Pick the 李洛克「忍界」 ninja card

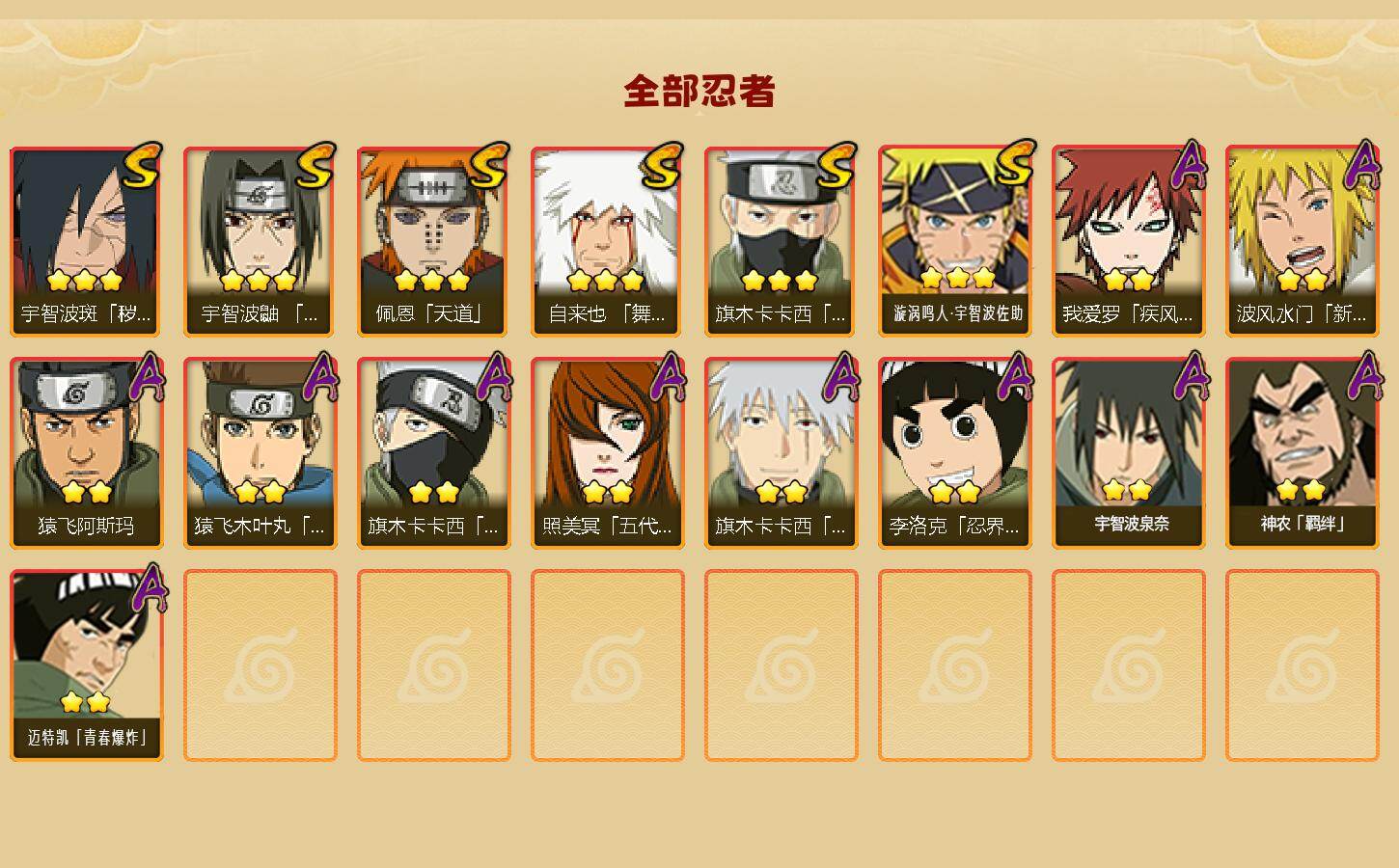[955, 453]
